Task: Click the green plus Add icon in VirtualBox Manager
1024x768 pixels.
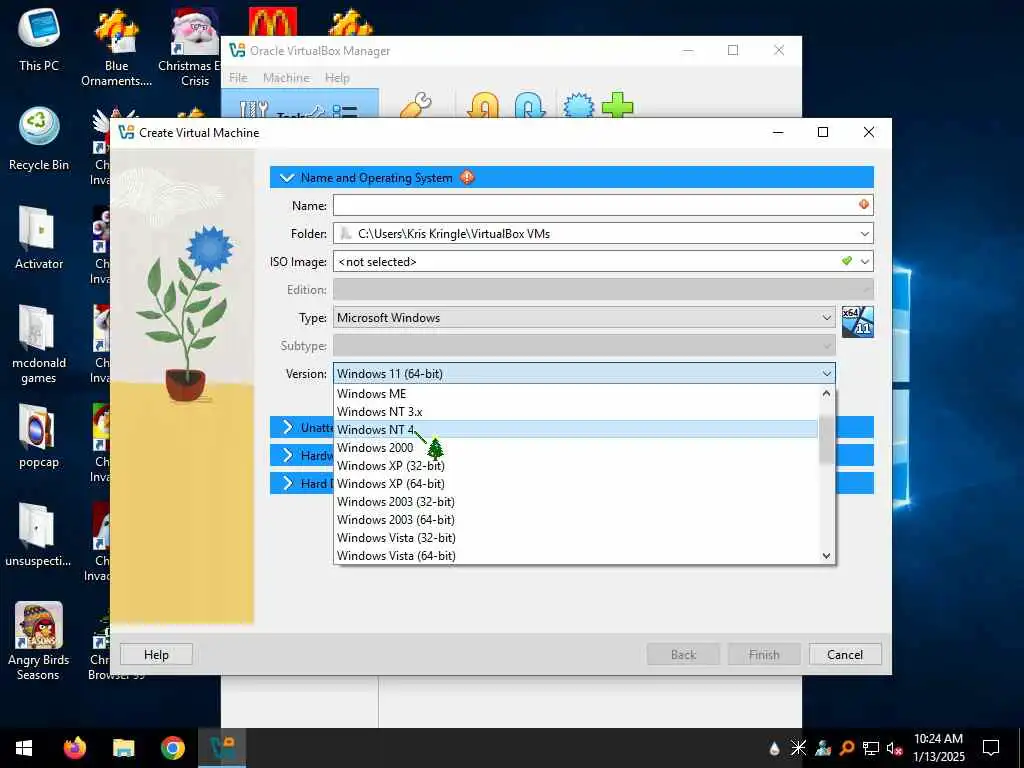Action: pyautogui.click(x=617, y=104)
